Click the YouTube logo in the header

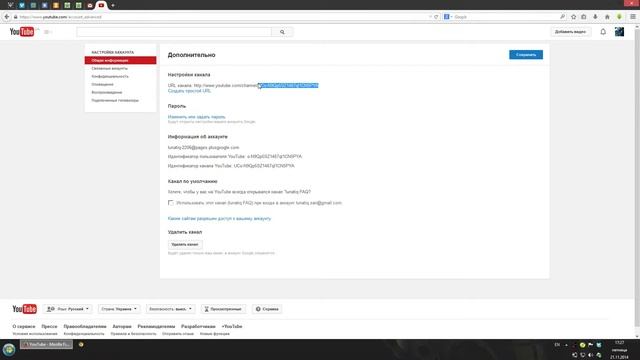[x=22, y=31]
